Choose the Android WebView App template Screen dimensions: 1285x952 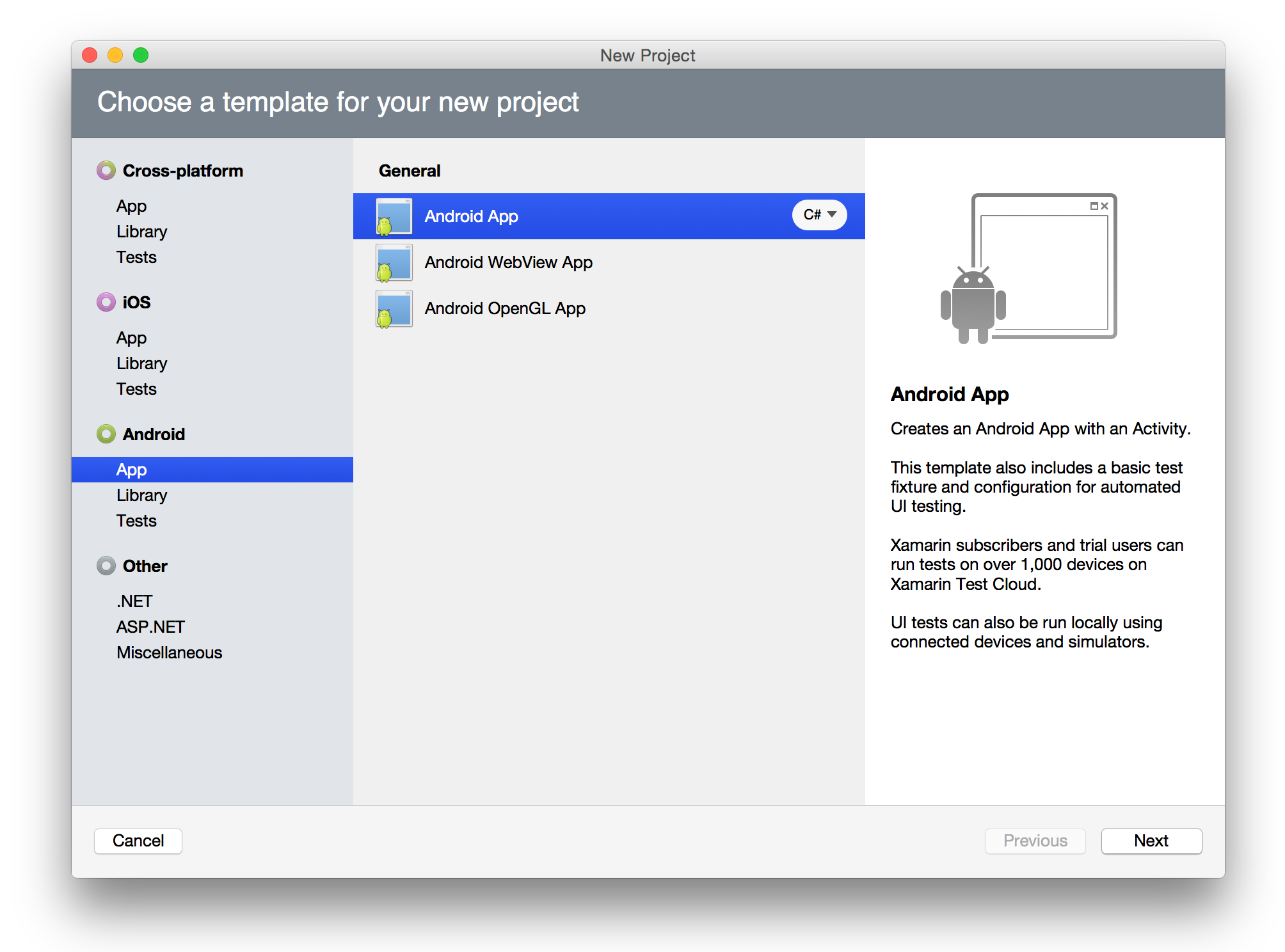pos(508,262)
